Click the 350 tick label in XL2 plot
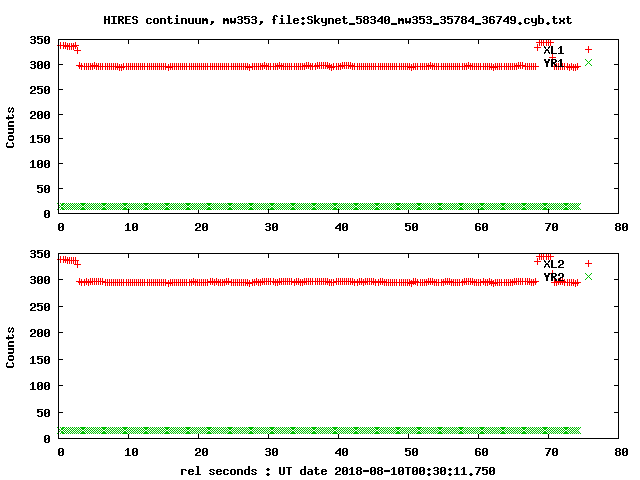The image size is (640, 480). tap(40, 254)
